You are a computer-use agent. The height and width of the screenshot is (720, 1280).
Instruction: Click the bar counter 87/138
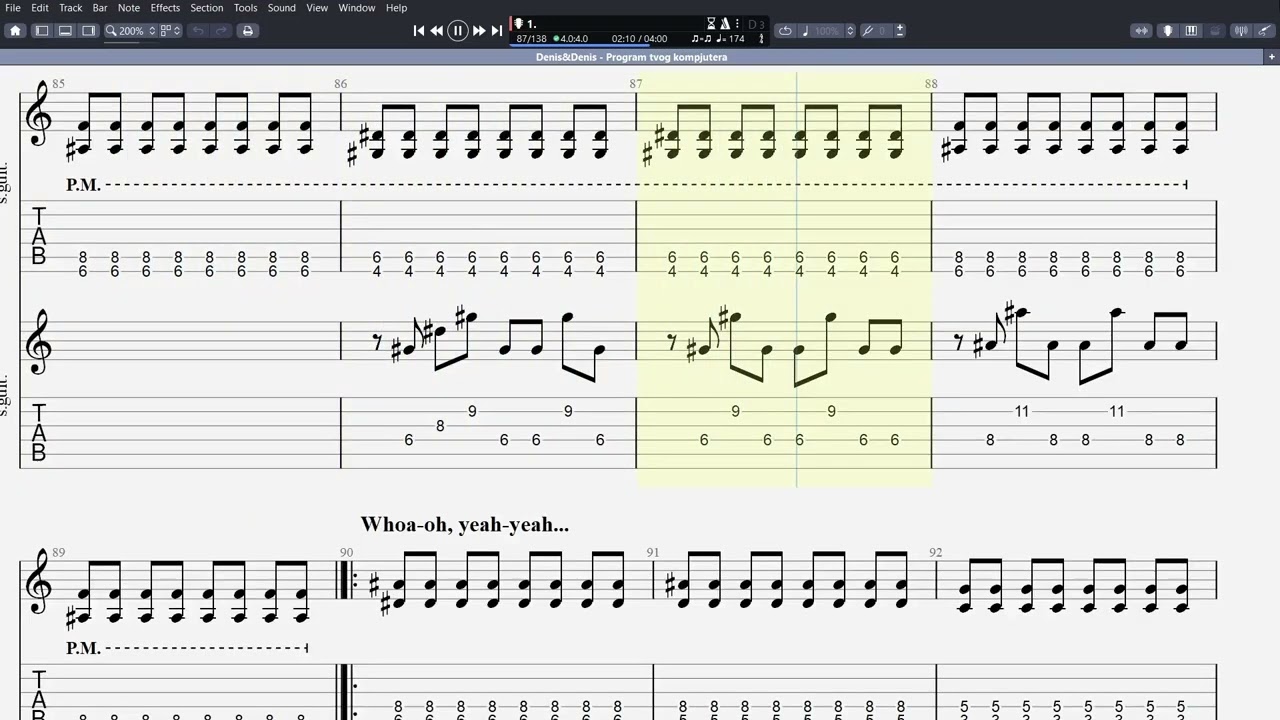(x=531, y=39)
